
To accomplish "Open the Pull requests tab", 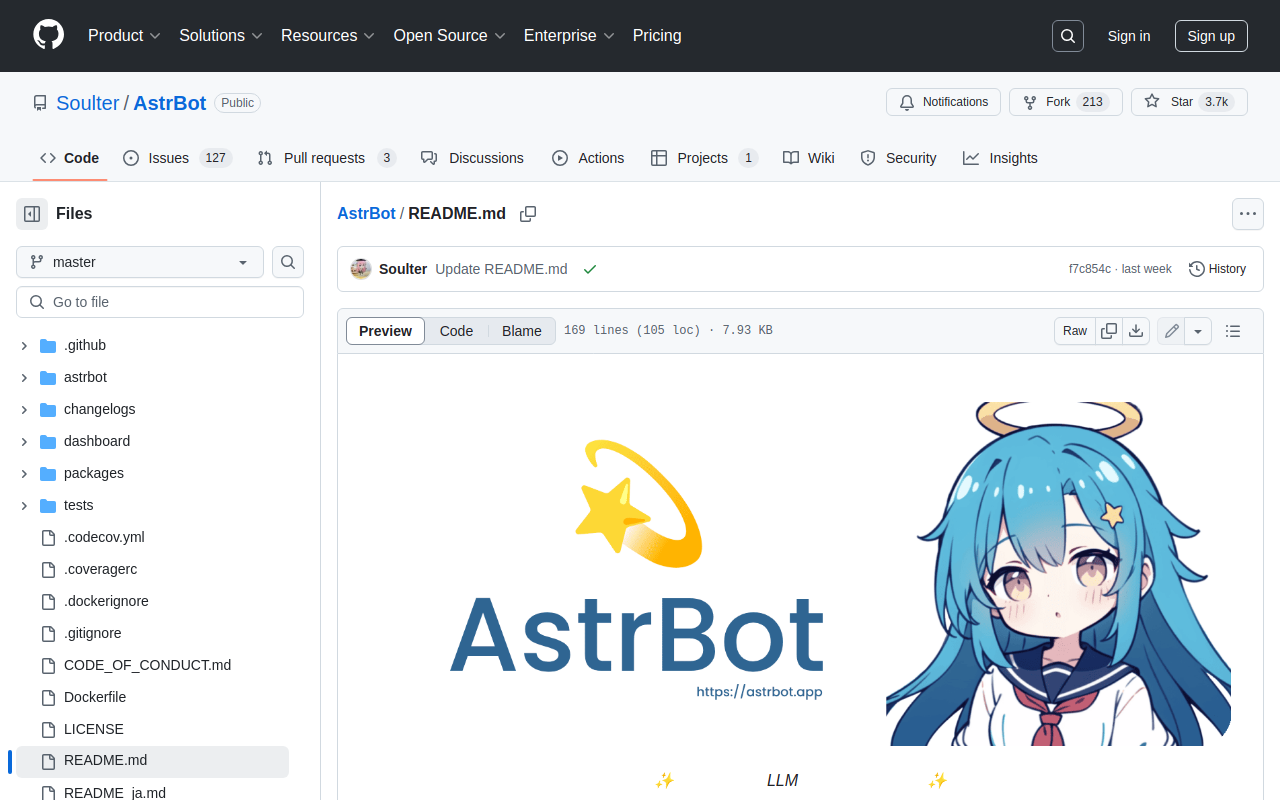I will (327, 158).
